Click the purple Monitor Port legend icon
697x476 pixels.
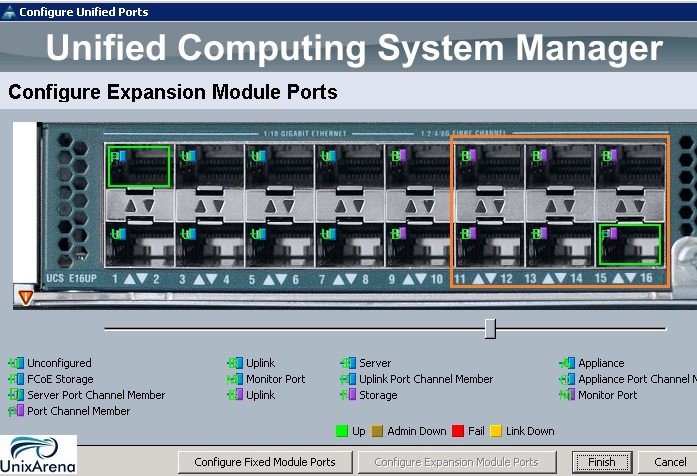click(567, 395)
